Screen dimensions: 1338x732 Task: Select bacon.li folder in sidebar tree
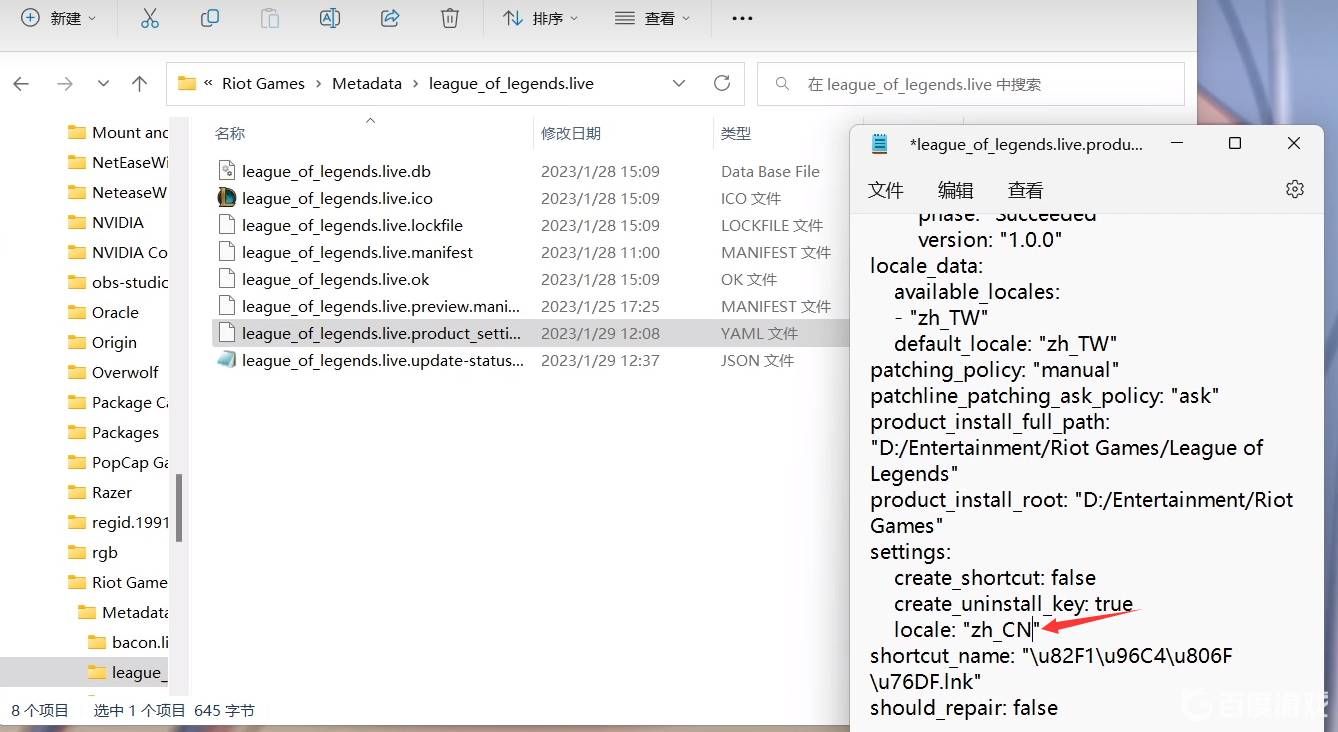(x=128, y=642)
